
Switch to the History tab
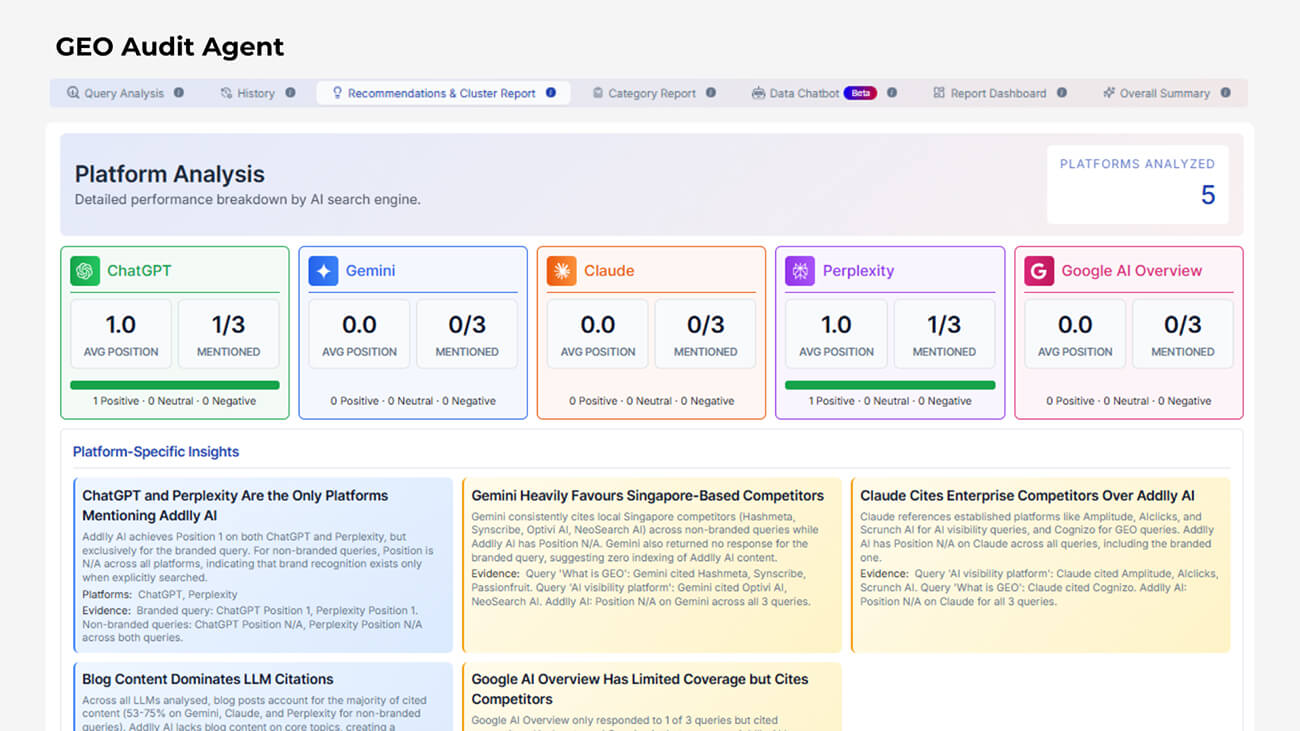pos(258,93)
